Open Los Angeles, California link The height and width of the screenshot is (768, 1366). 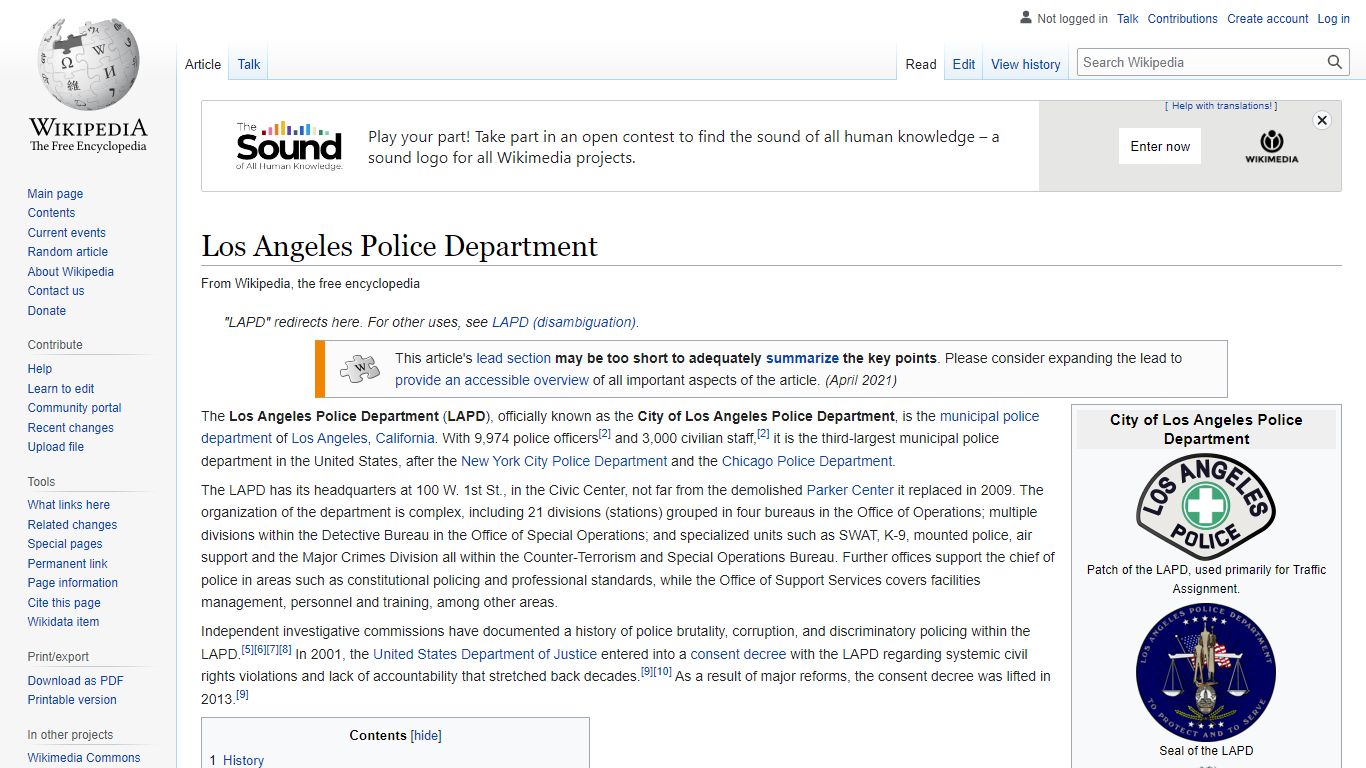pyautogui.click(x=363, y=438)
